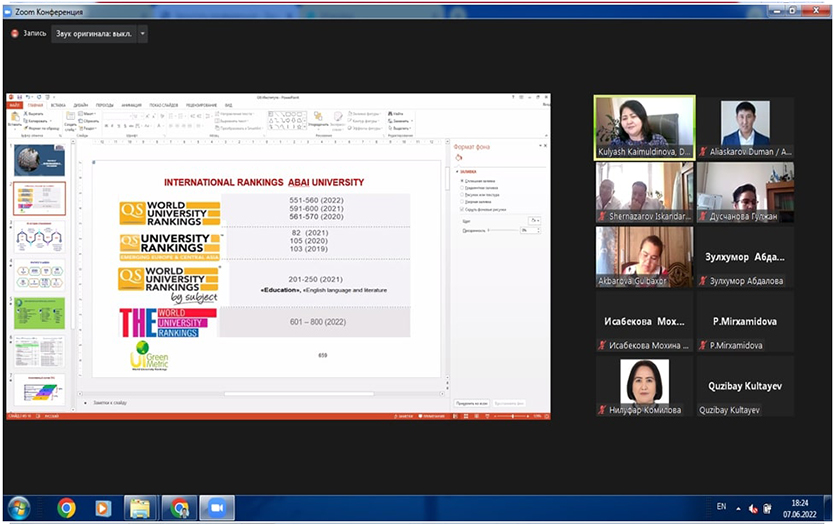Open dropdown next to Звук оригинала
833x525 pixels.
(142, 33)
